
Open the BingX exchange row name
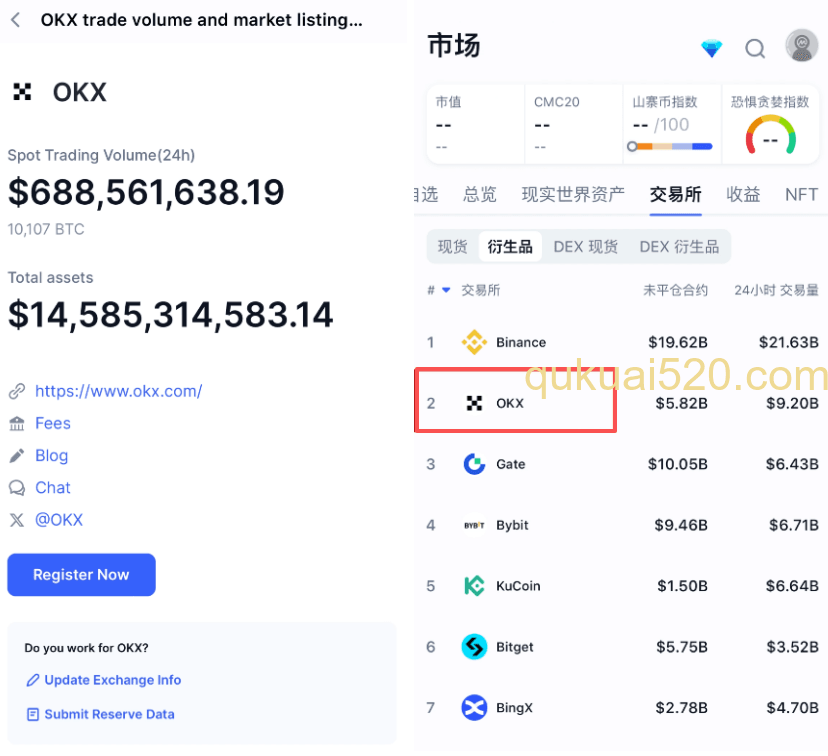point(514,707)
